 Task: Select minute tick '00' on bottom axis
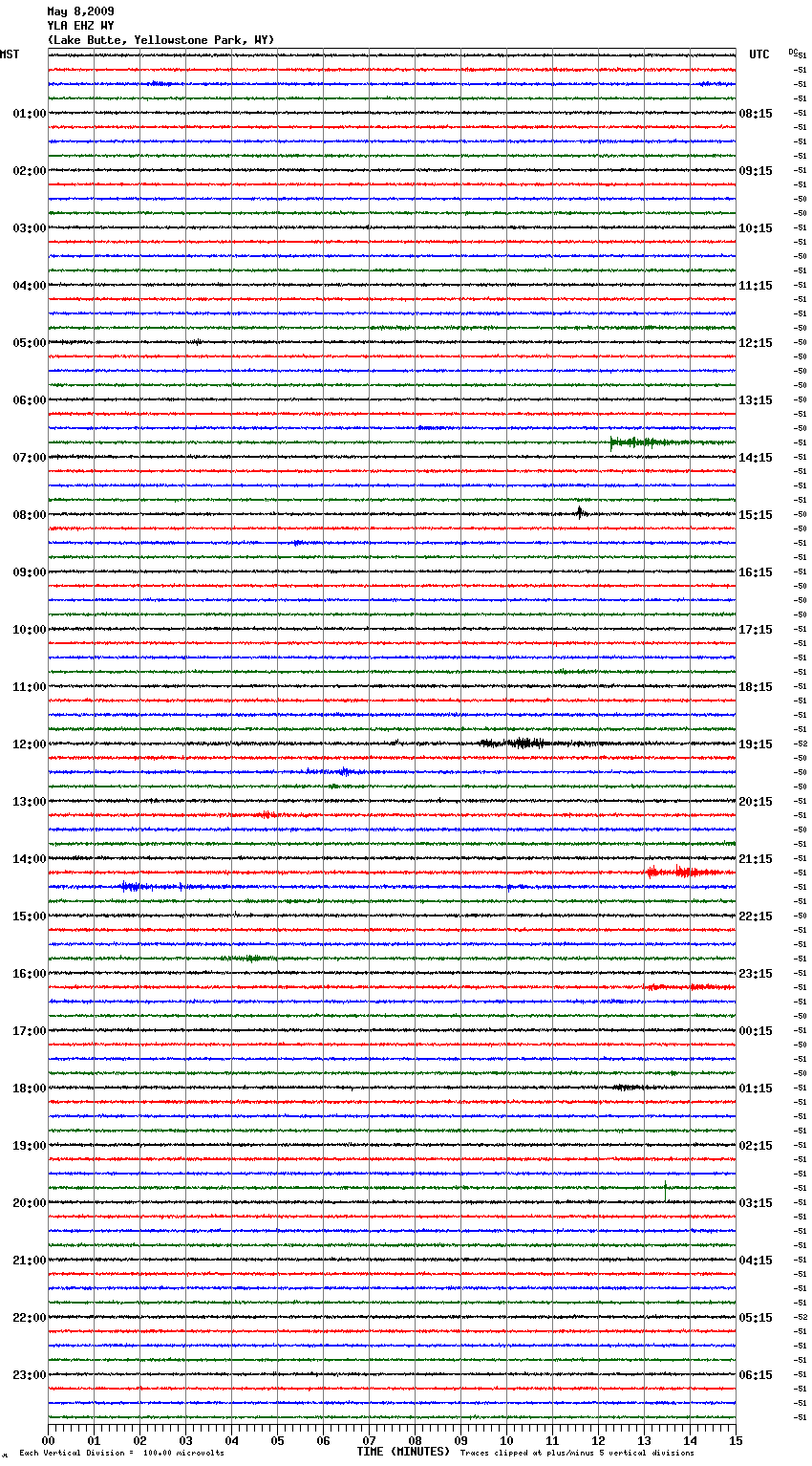[48, 1440]
